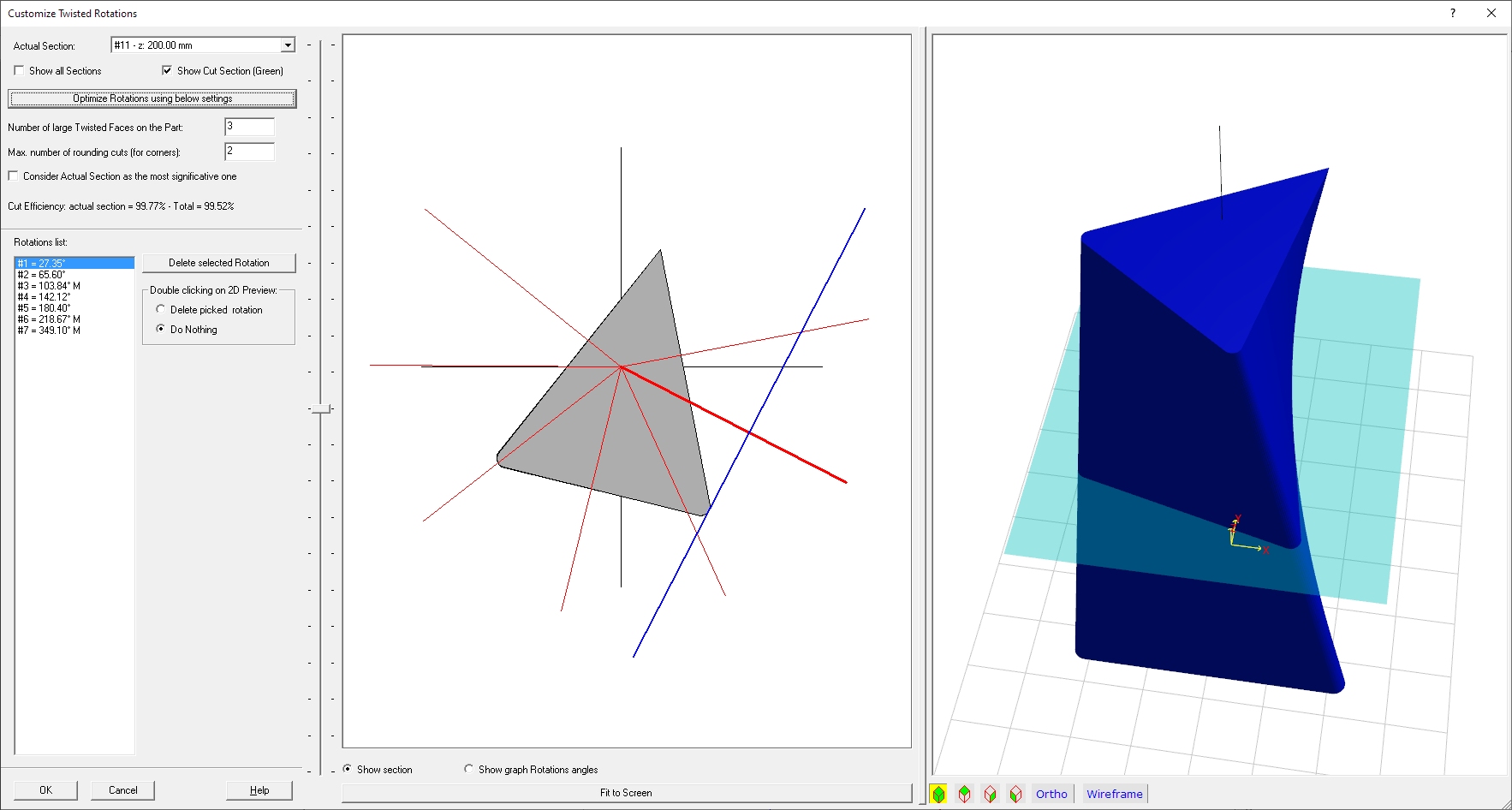Uncheck Show Cut Section (Green)

click(x=167, y=71)
